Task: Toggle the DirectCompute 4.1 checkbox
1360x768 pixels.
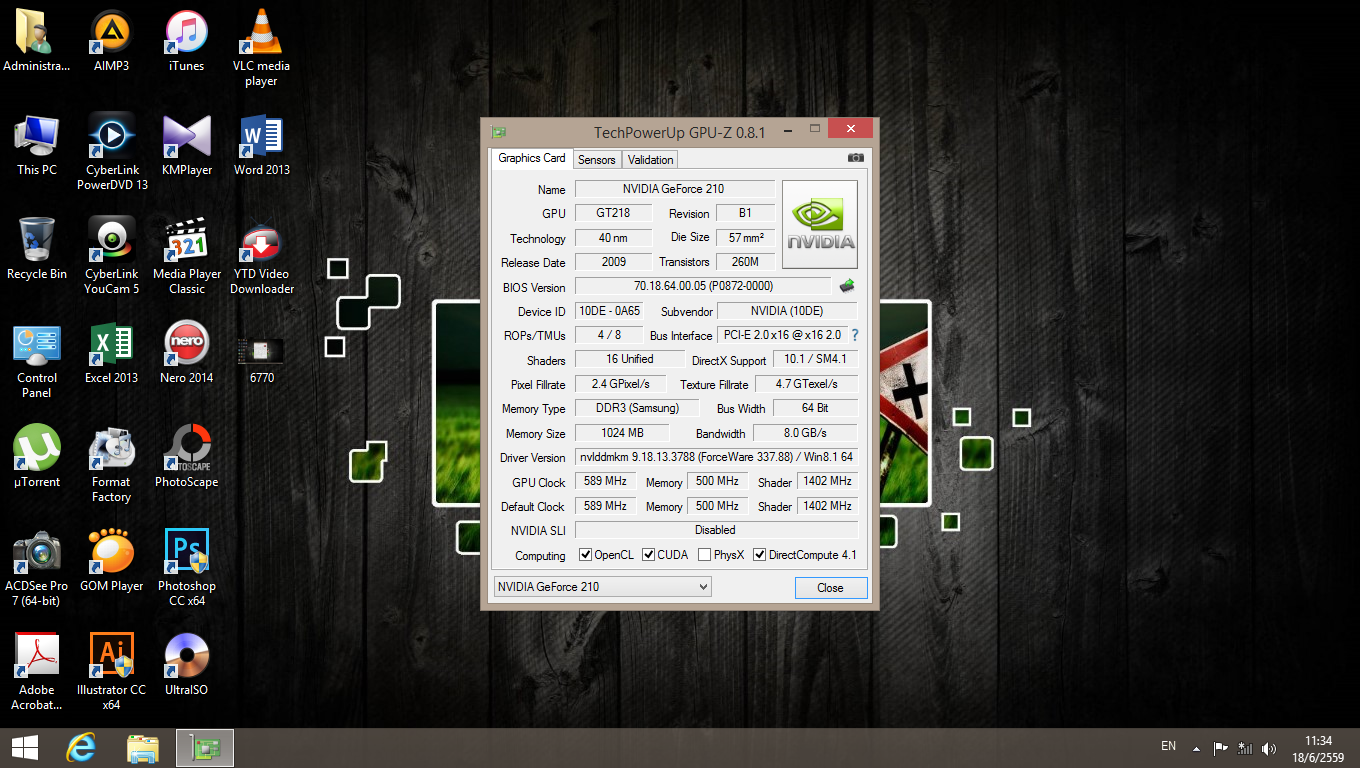Action: click(x=760, y=555)
